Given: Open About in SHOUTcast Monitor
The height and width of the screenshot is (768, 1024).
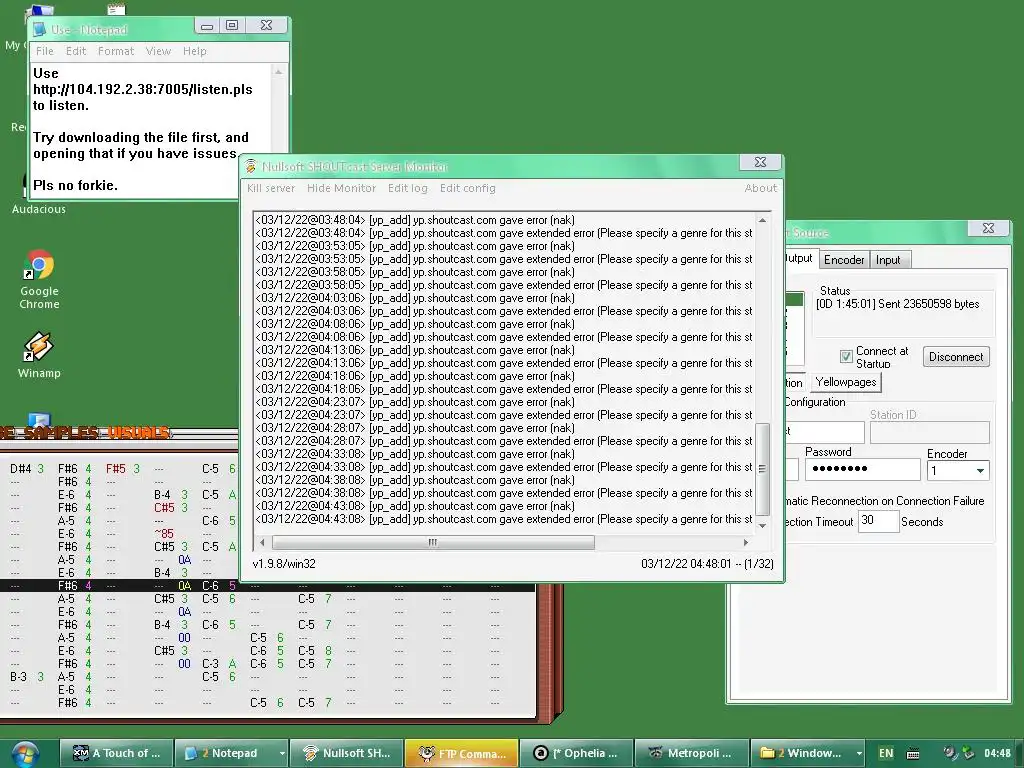Looking at the screenshot, I should point(761,188).
